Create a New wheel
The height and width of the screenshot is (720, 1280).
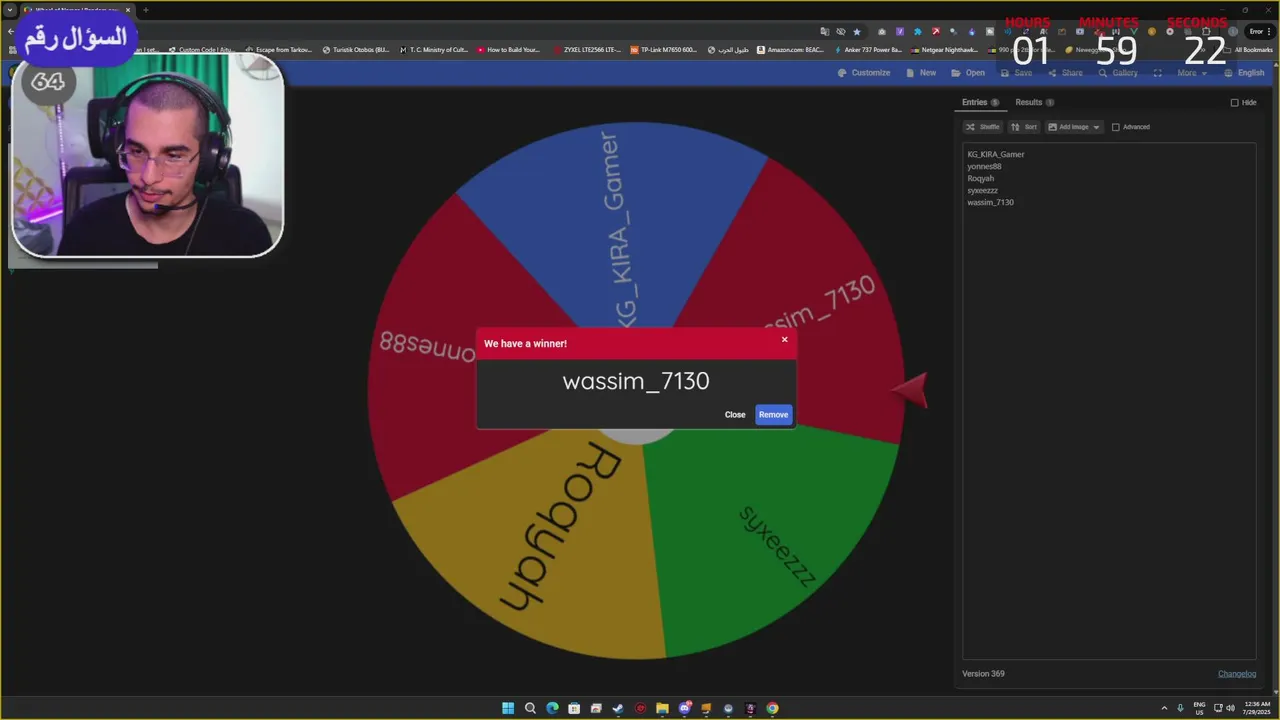click(x=921, y=73)
